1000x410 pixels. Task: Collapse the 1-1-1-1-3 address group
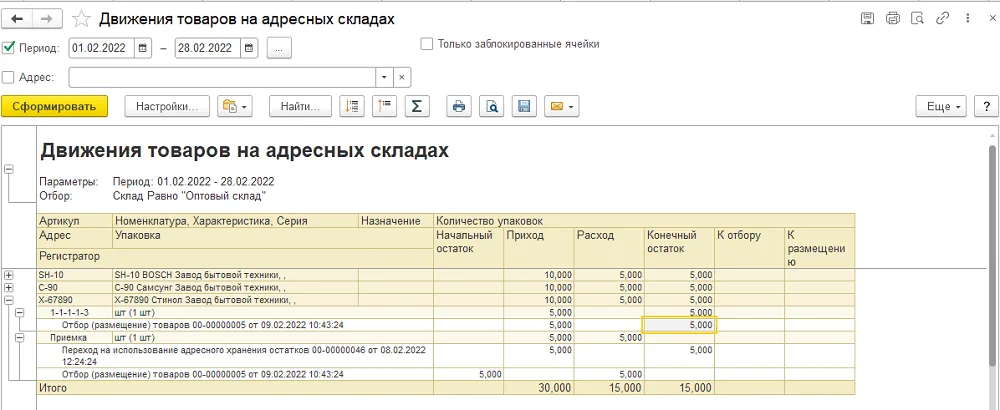coord(20,312)
